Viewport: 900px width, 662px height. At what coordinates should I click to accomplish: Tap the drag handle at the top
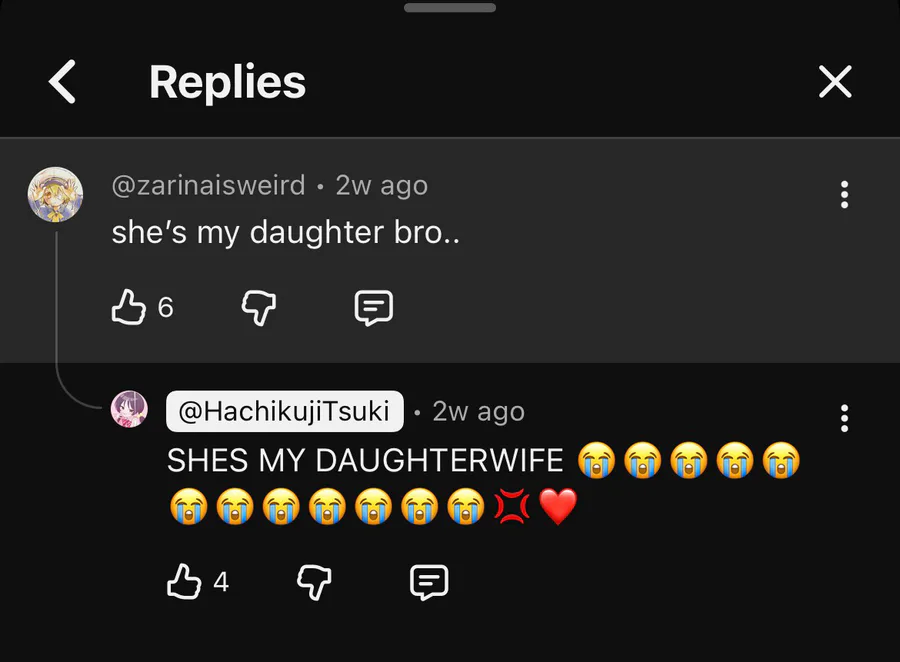pyautogui.click(x=450, y=8)
